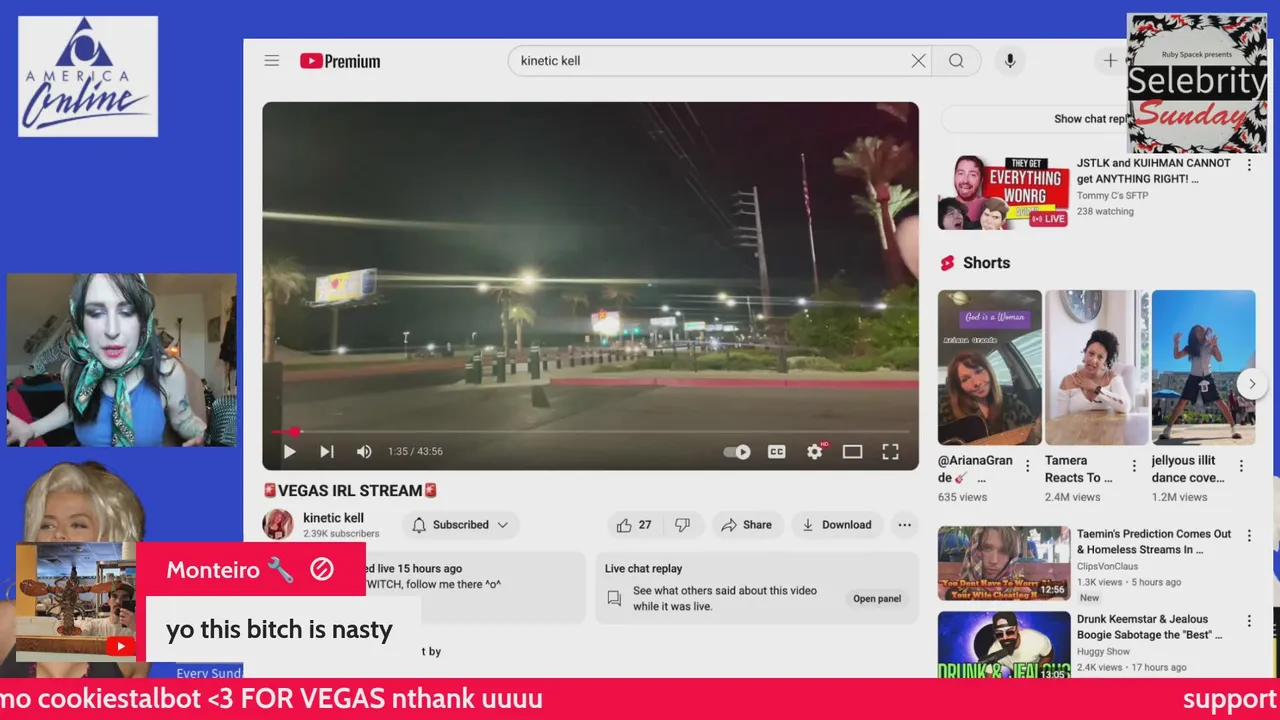
Task: Open Tommy C's SFTP channel
Action: coord(1112,196)
